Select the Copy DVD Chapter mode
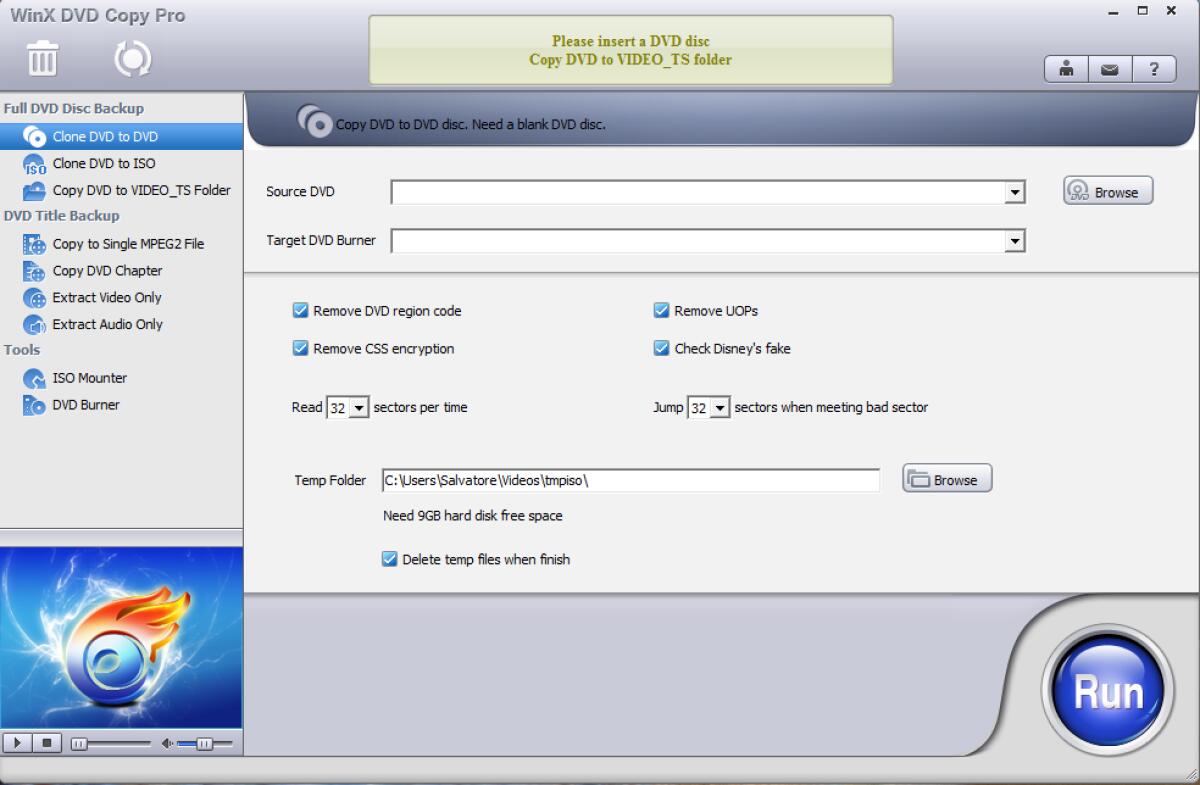 106,270
